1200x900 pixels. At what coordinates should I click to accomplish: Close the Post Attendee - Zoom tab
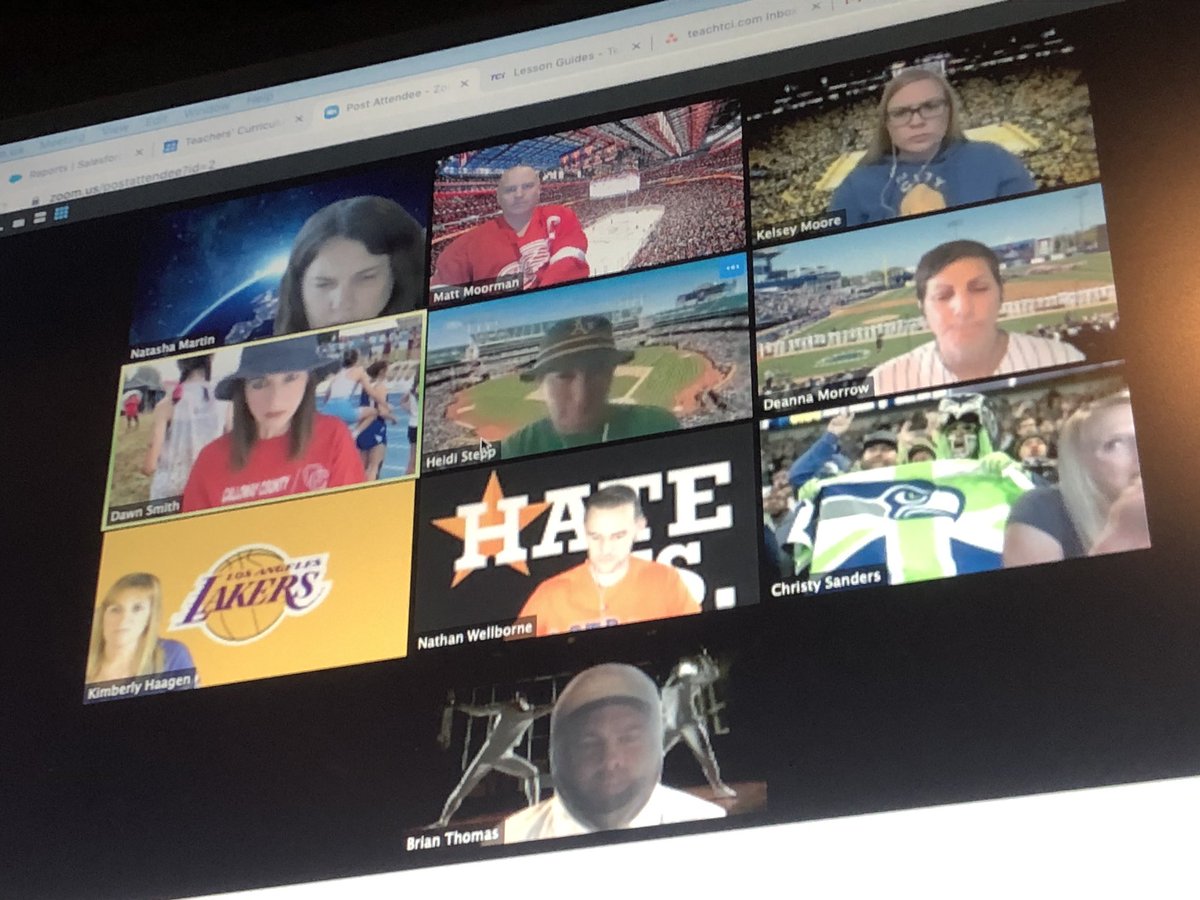click(x=464, y=83)
